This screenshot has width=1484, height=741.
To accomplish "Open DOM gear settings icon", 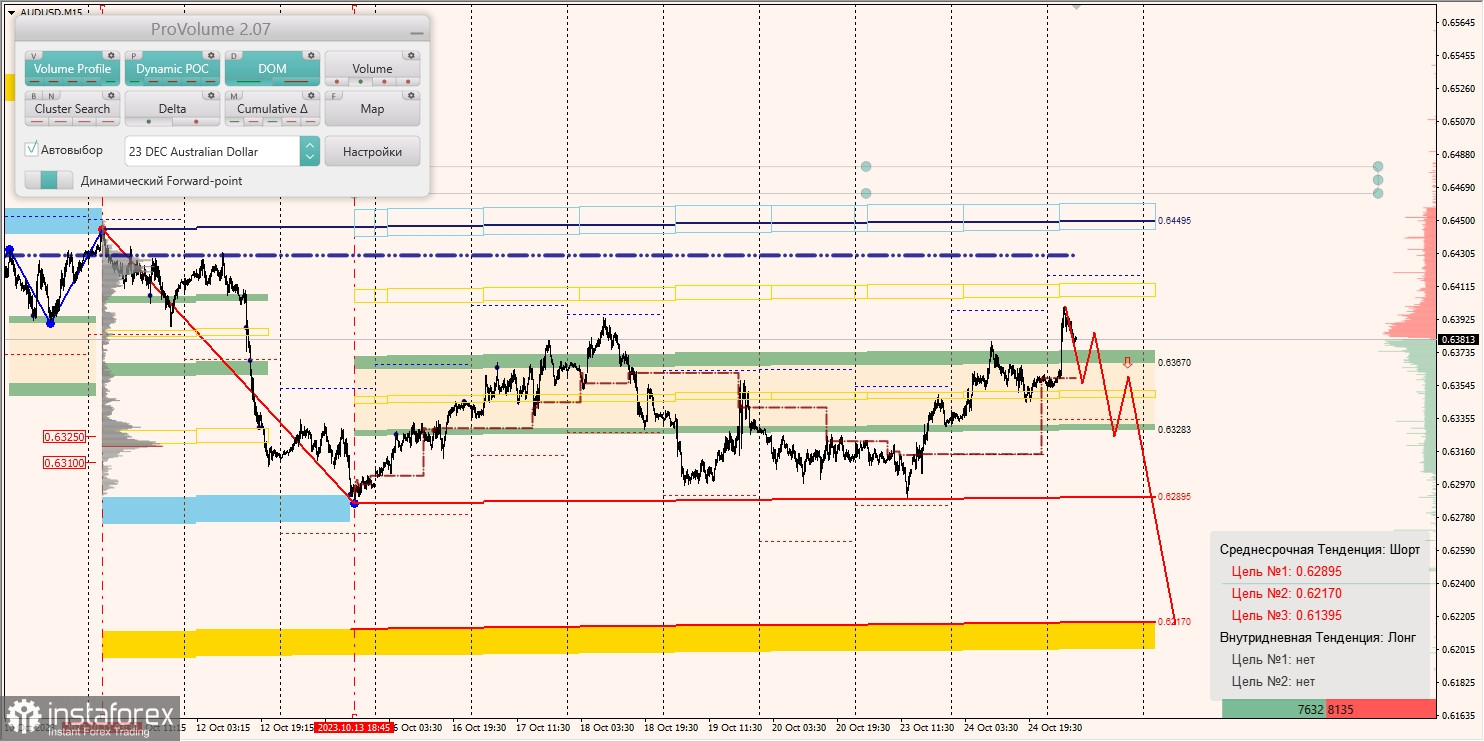I will (311, 56).
